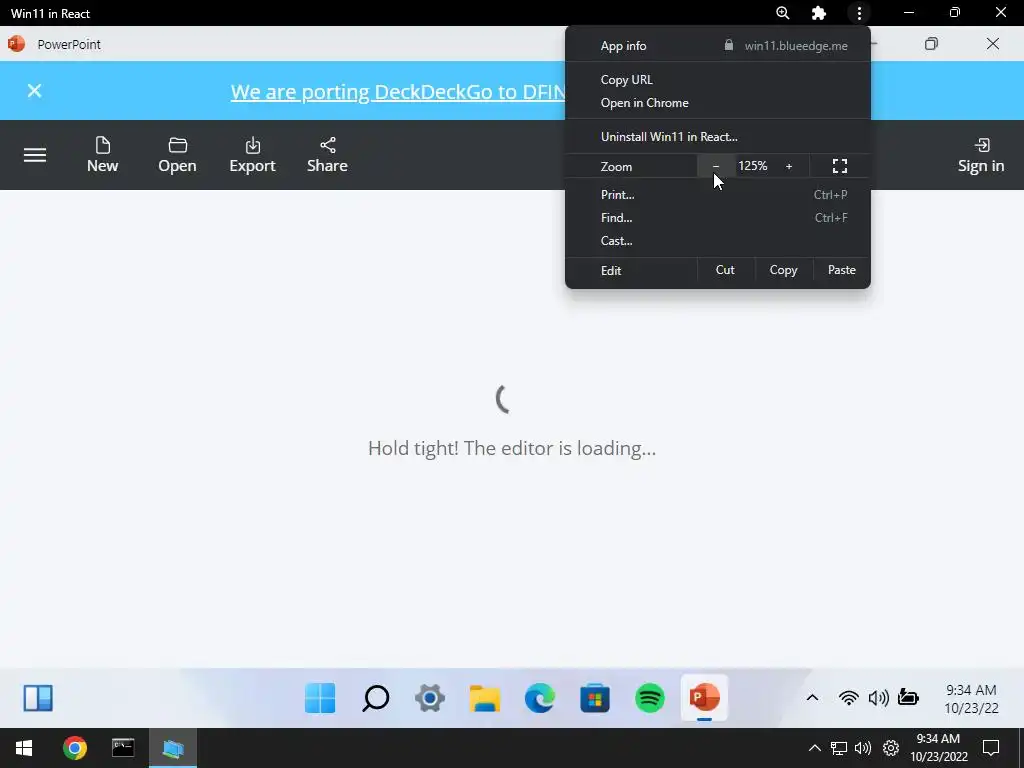The width and height of the screenshot is (1024, 768).
Task: Click the host speaker volume icon
Action: tap(863, 748)
